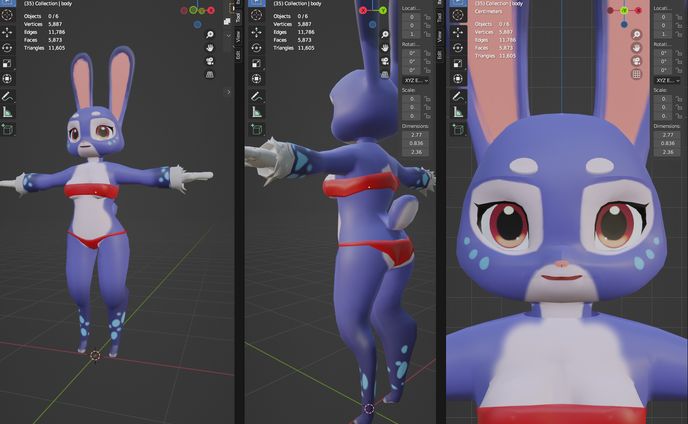
Task: Select the Transform tool in left viewport
Action: (x=7, y=79)
